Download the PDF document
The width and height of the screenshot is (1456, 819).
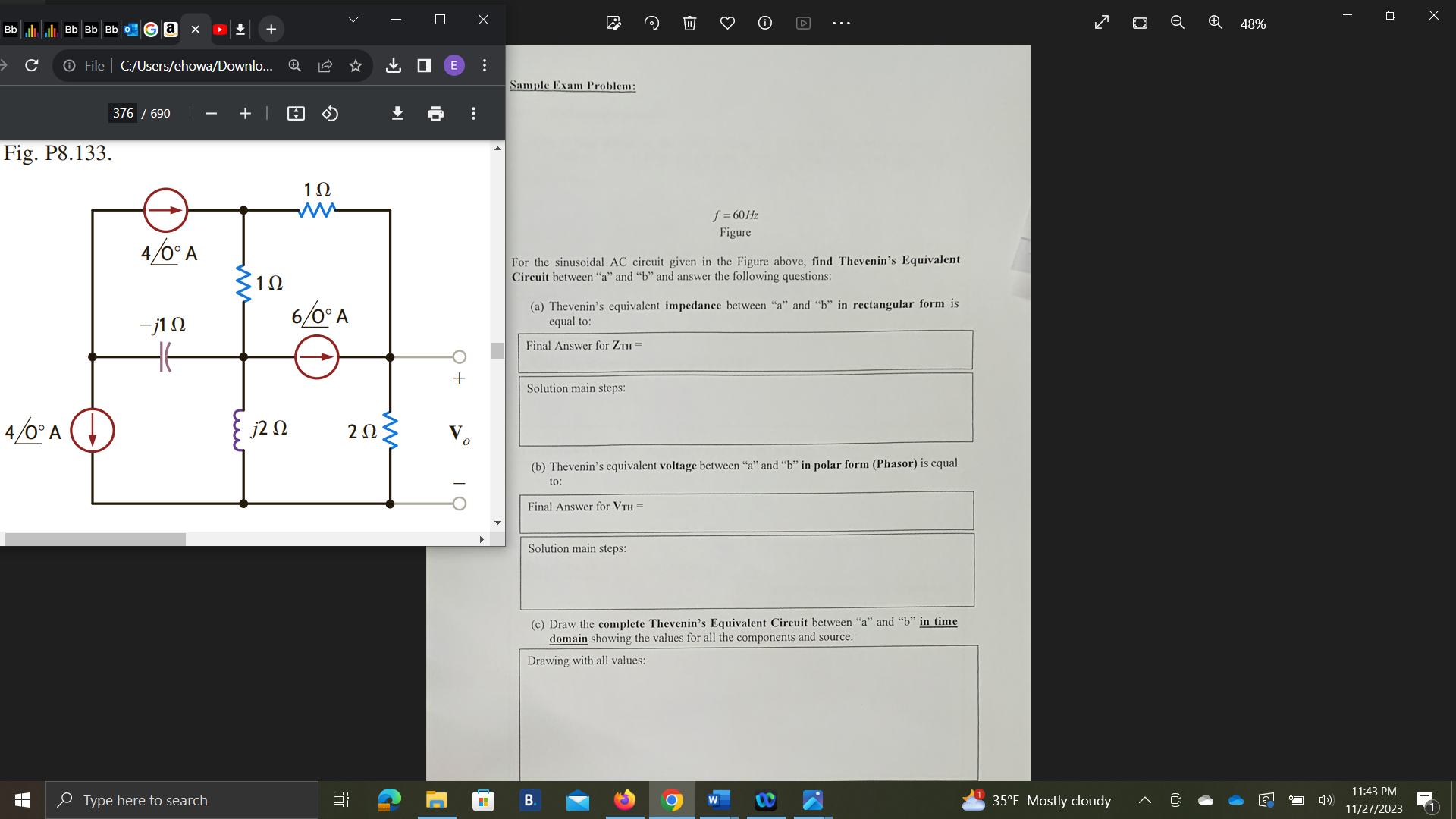397,113
